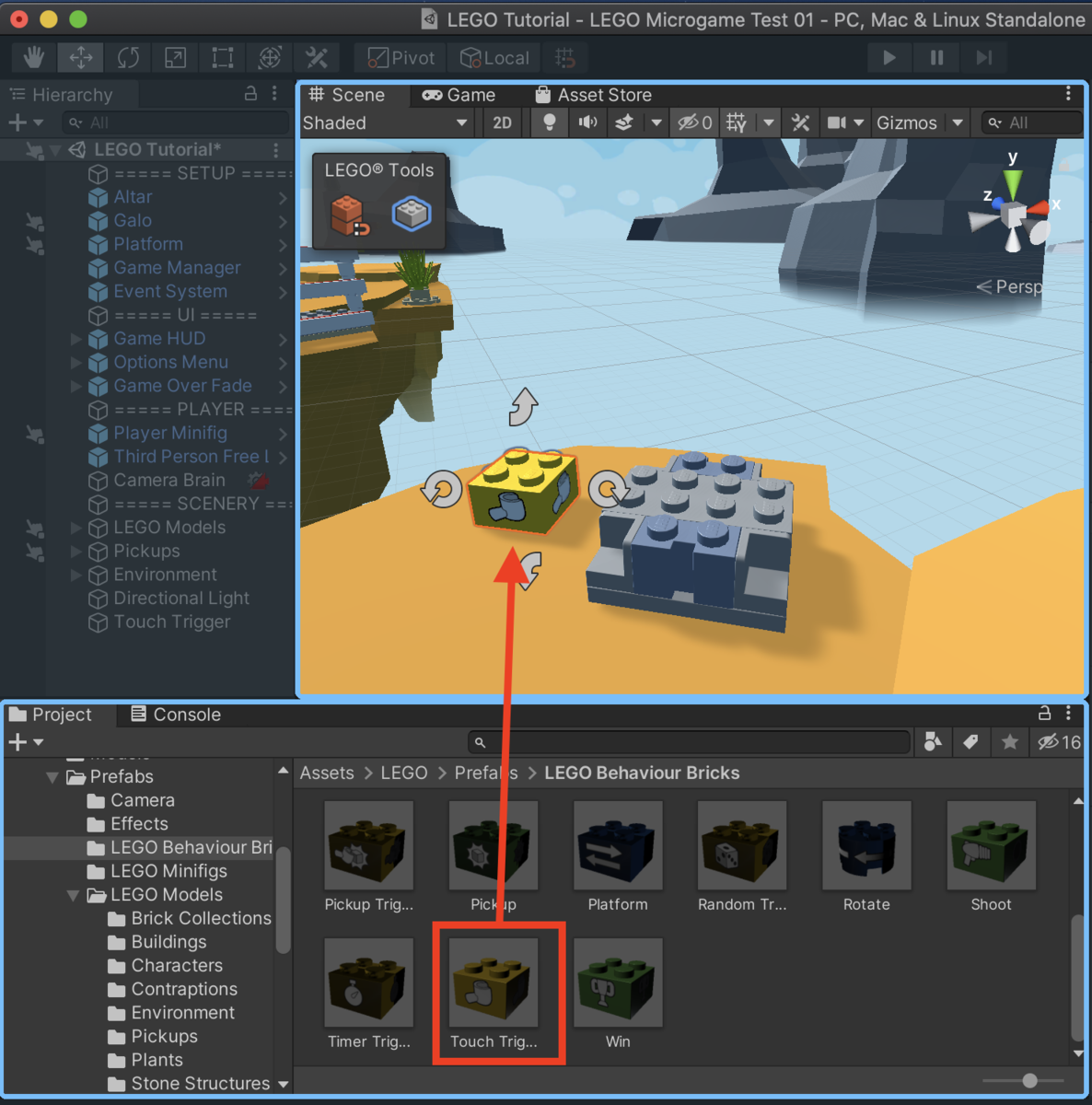Select the Rect transform tool
This screenshot has height=1105, width=1092.
(x=222, y=58)
